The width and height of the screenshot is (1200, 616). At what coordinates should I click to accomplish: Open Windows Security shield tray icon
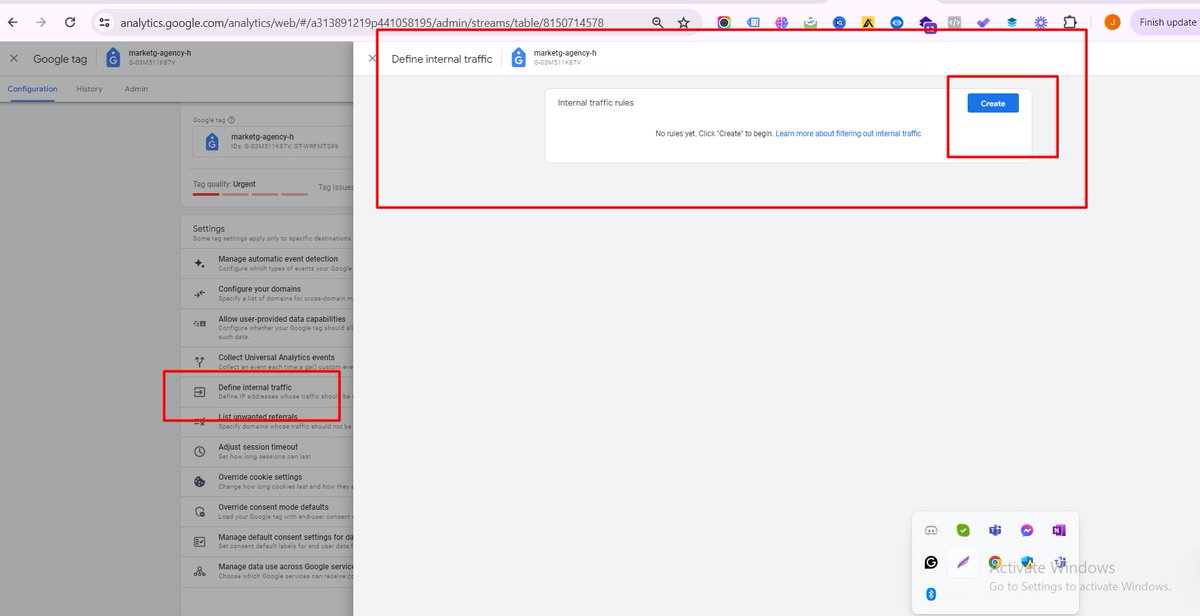click(1027, 563)
